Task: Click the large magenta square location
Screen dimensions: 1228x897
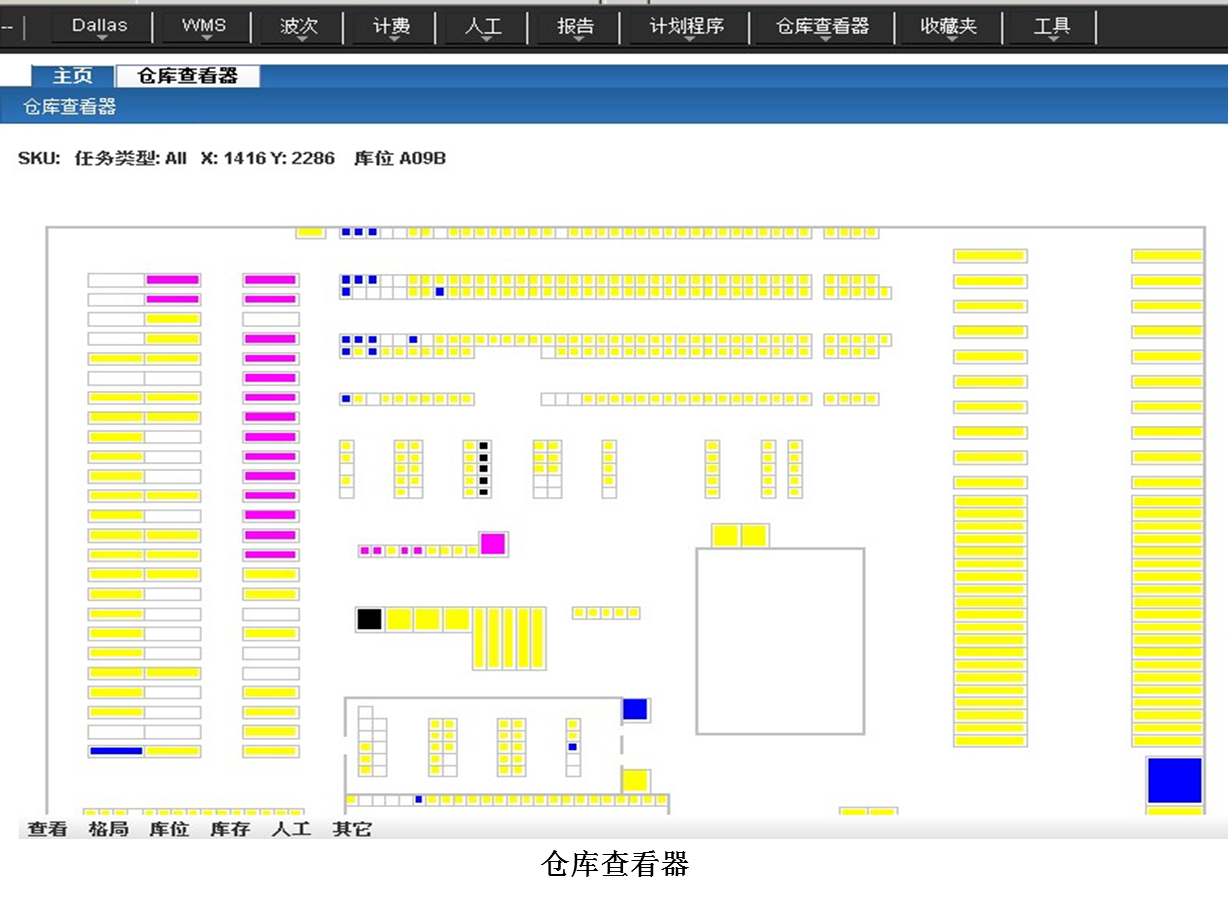Action: pyautogui.click(x=492, y=544)
